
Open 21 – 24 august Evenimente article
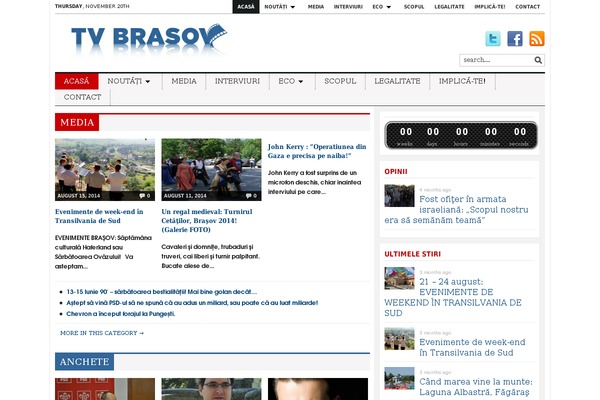point(453,297)
